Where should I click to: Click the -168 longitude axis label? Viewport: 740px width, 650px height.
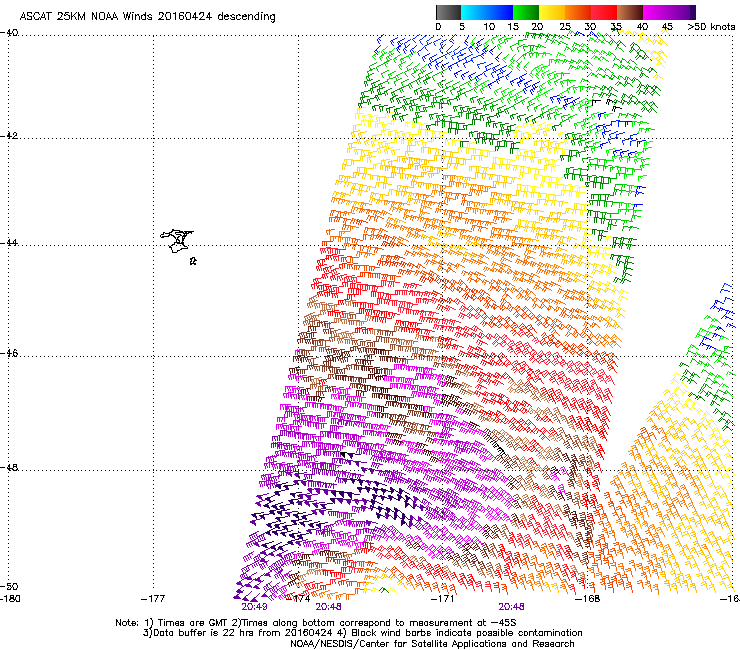587,599
